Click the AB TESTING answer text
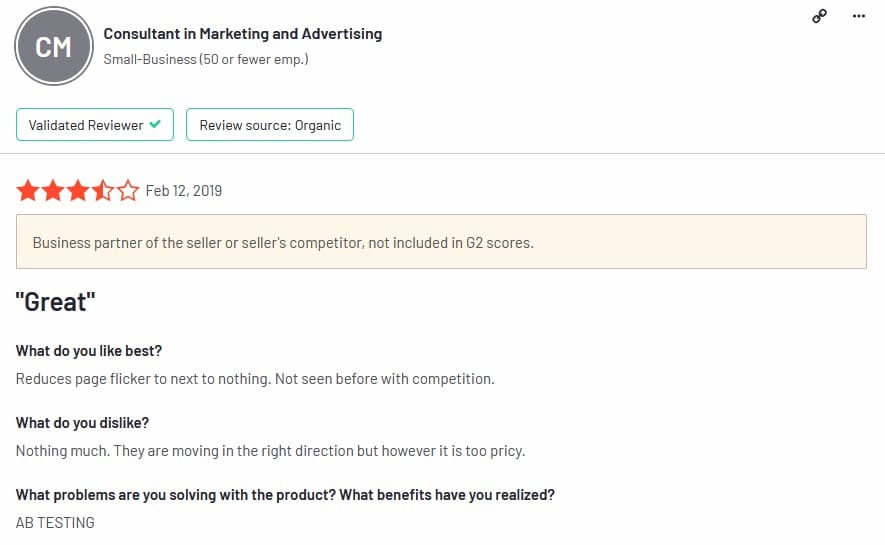The height and width of the screenshot is (545, 885). pyautogui.click(x=55, y=522)
